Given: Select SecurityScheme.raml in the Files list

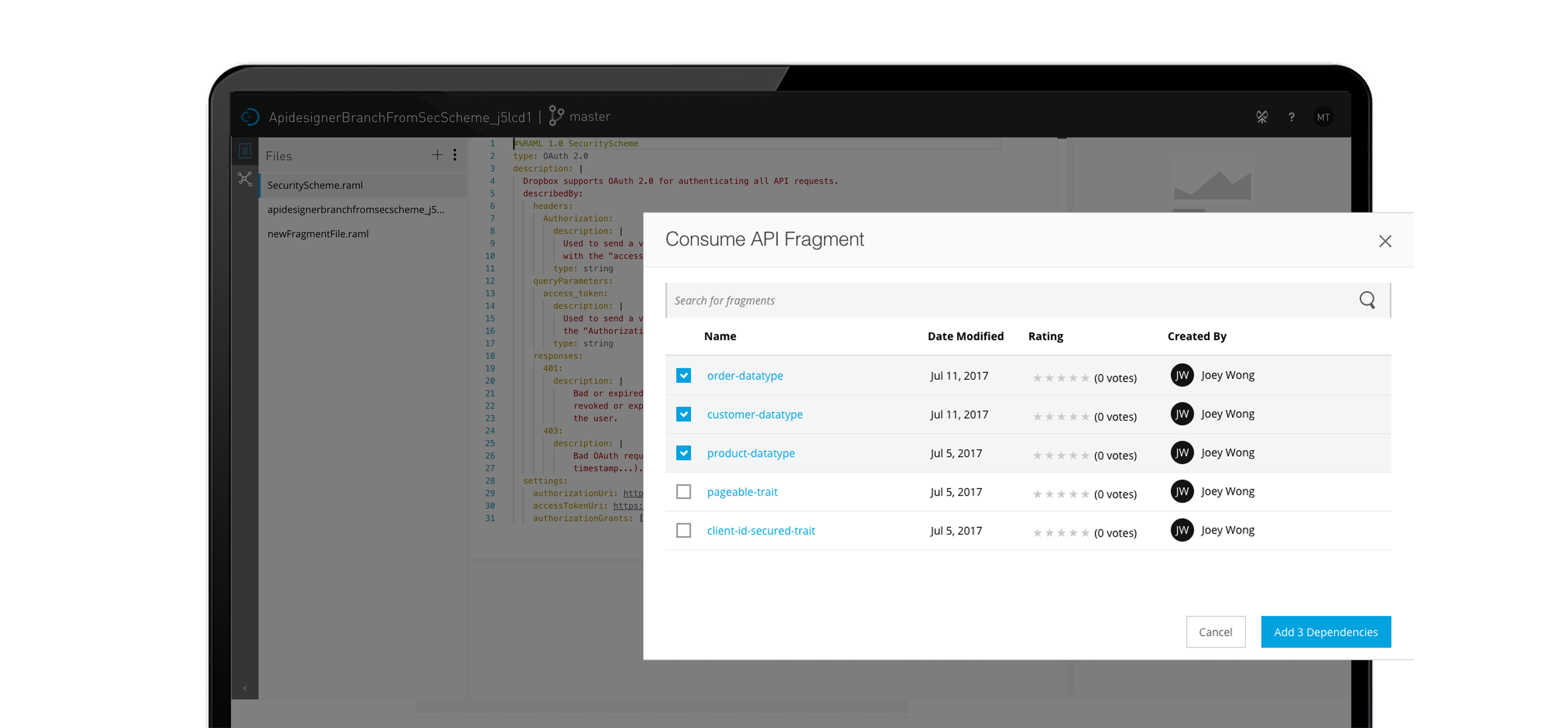Looking at the screenshot, I should 363,185.
